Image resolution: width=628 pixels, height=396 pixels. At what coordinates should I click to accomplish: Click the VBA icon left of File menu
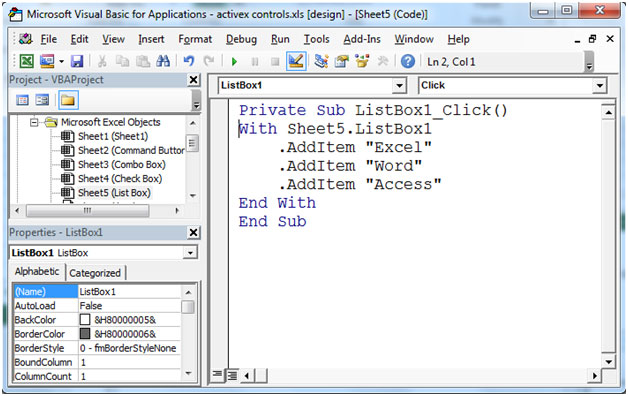pyautogui.click(x=25, y=39)
